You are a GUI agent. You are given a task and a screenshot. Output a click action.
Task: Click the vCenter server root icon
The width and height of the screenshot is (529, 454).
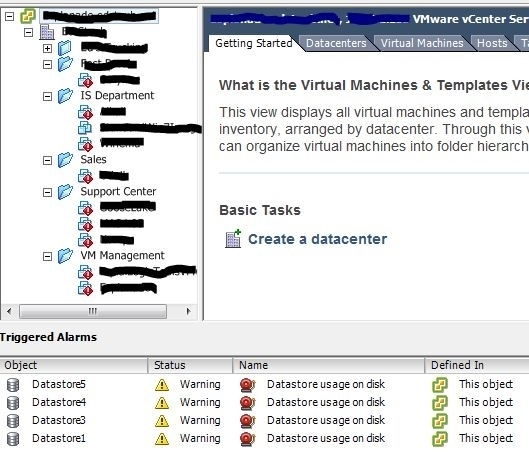(x=28, y=16)
